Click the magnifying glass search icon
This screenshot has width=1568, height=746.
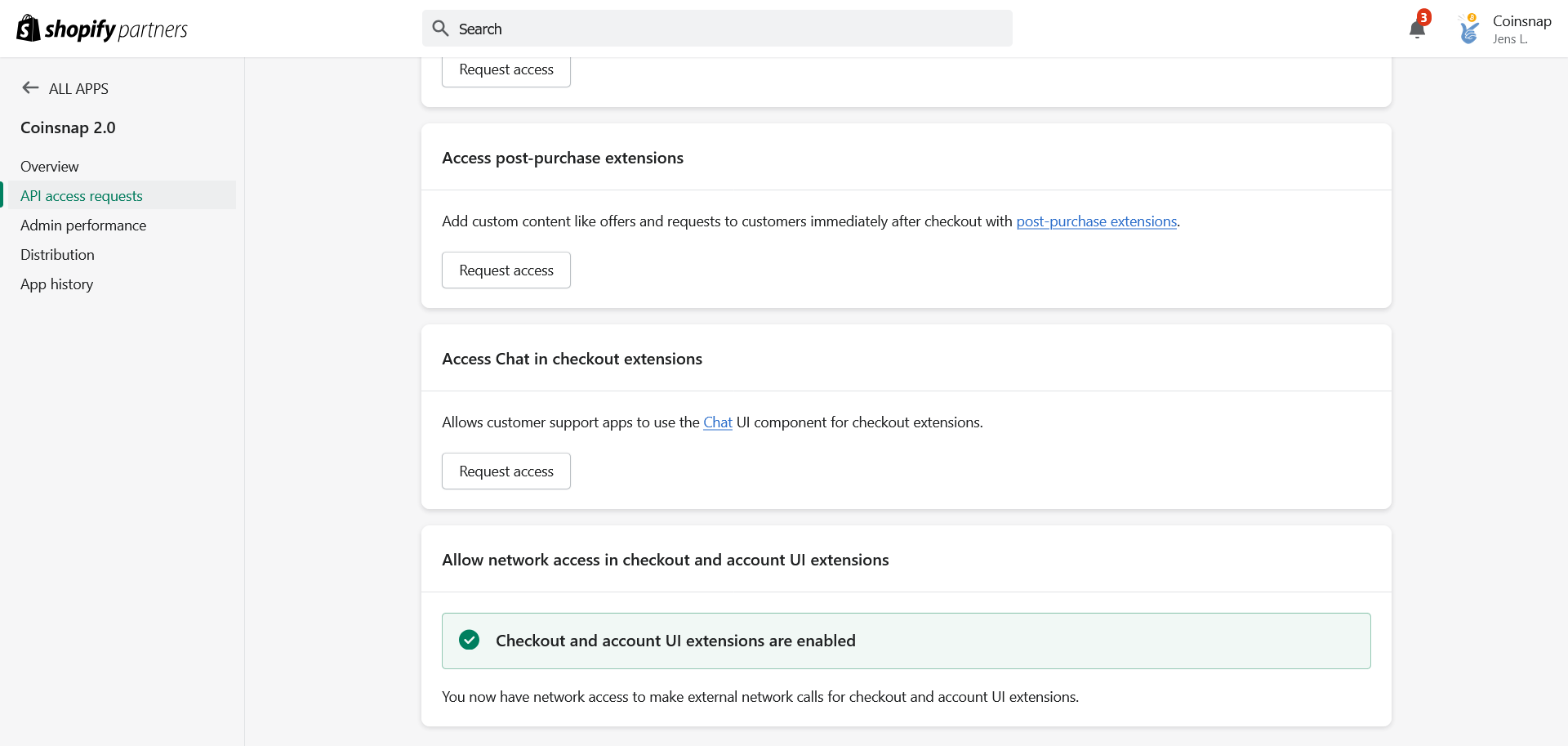point(440,29)
